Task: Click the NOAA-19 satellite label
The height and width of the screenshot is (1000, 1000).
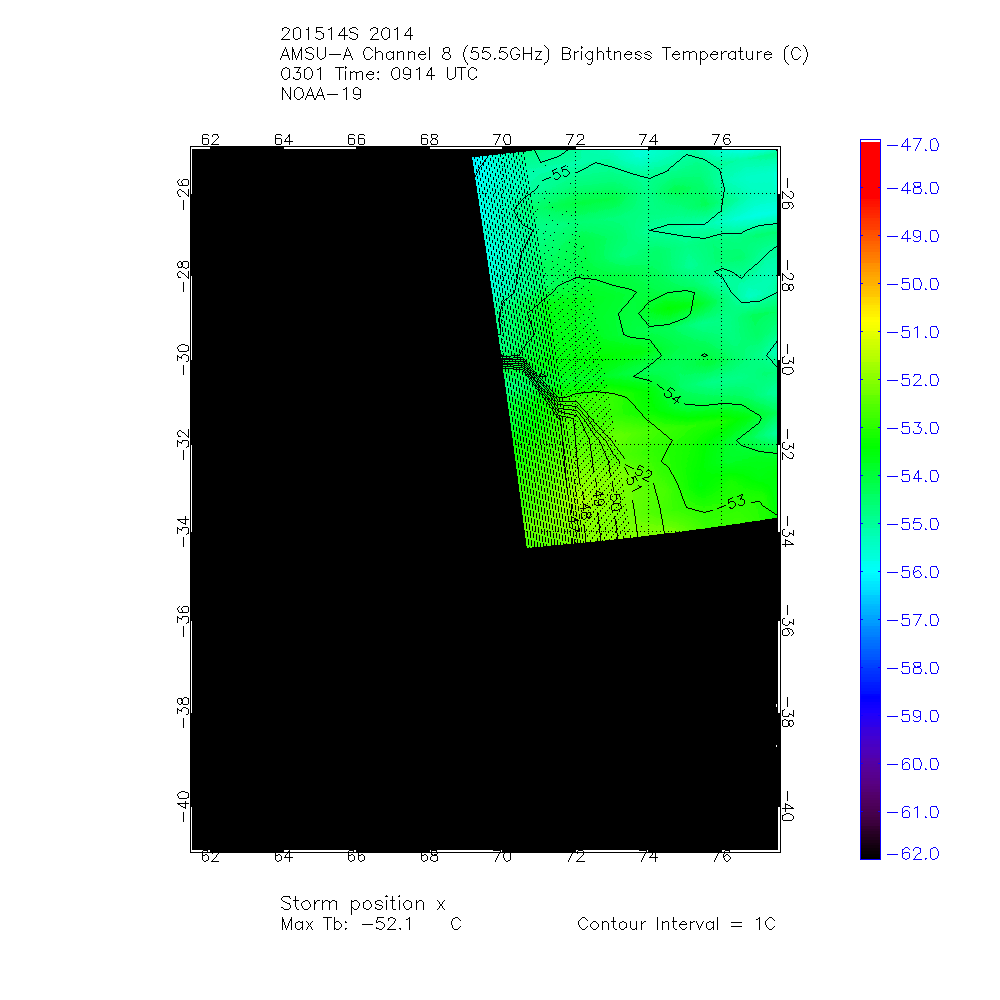Action: (321, 94)
